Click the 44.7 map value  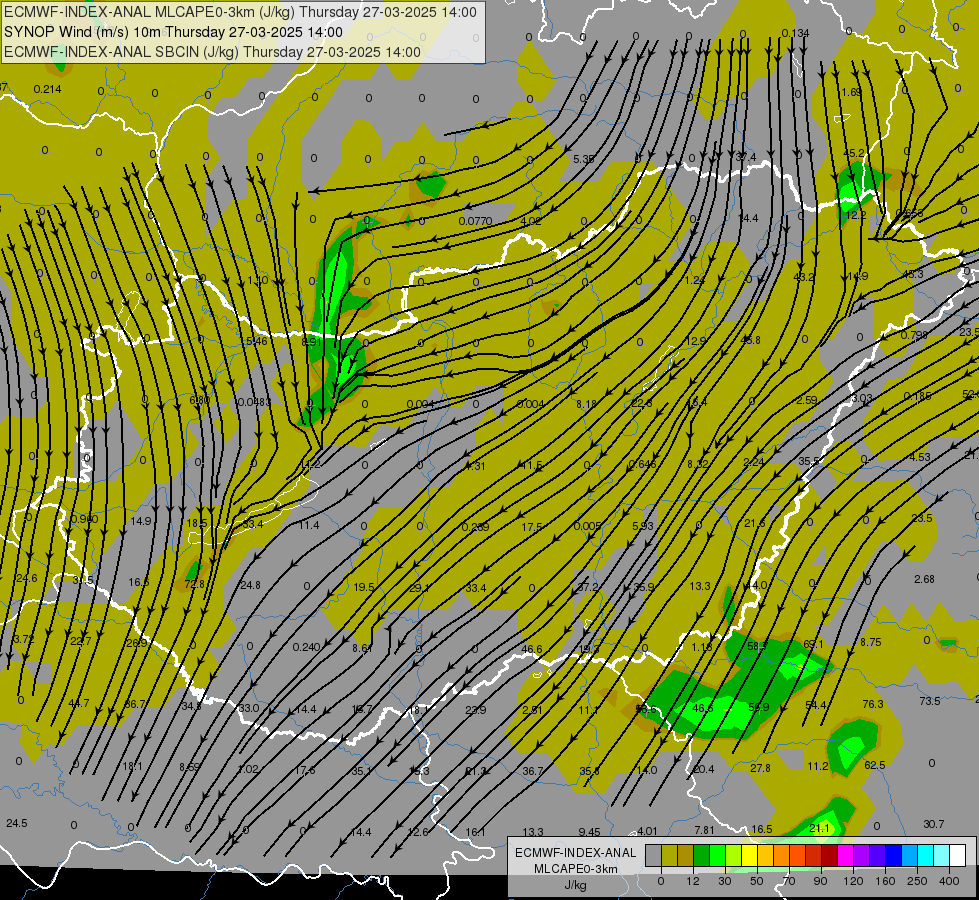coord(79,703)
